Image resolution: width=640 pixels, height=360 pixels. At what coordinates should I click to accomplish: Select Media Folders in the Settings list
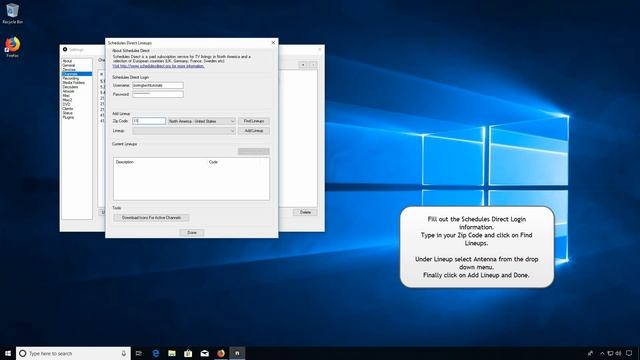[x=73, y=82]
